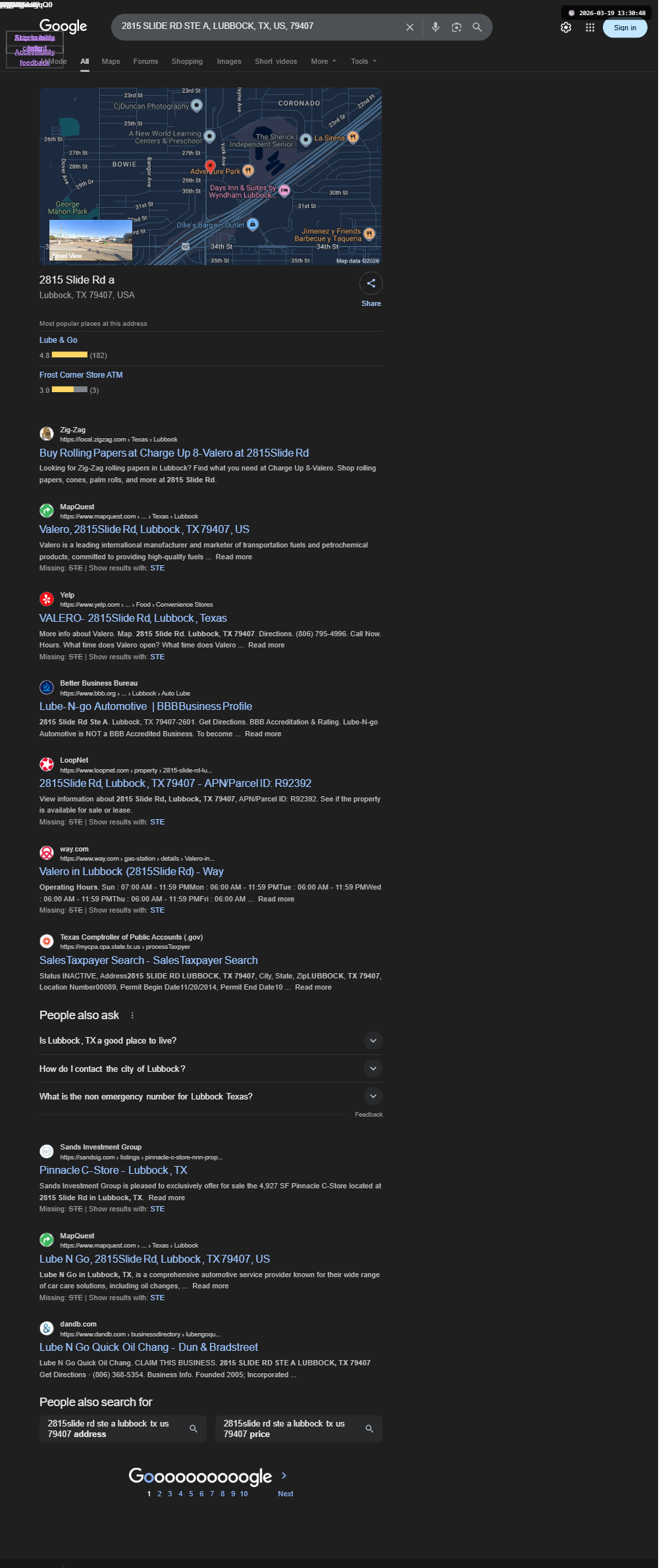Open the Street View thumbnail
The image size is (666, 1568).
[91, 240]
